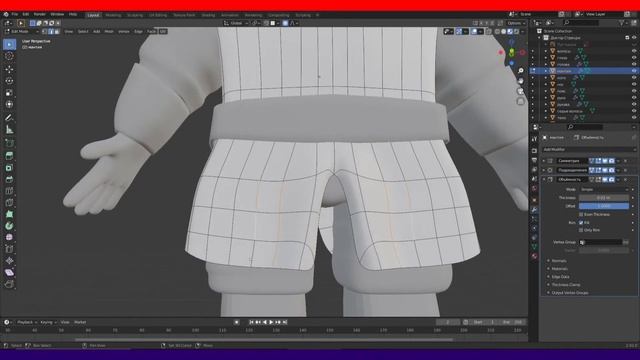
Task: Enable the Only Rim checkbox
Action: 581,230
